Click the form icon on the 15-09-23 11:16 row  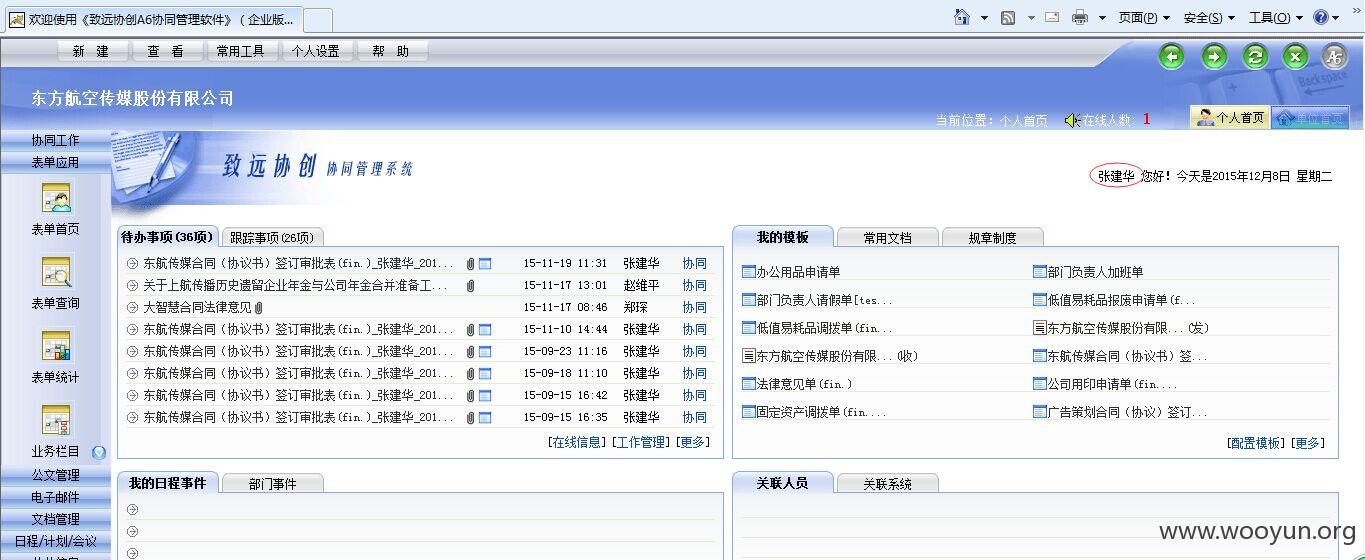click(485, 352)
